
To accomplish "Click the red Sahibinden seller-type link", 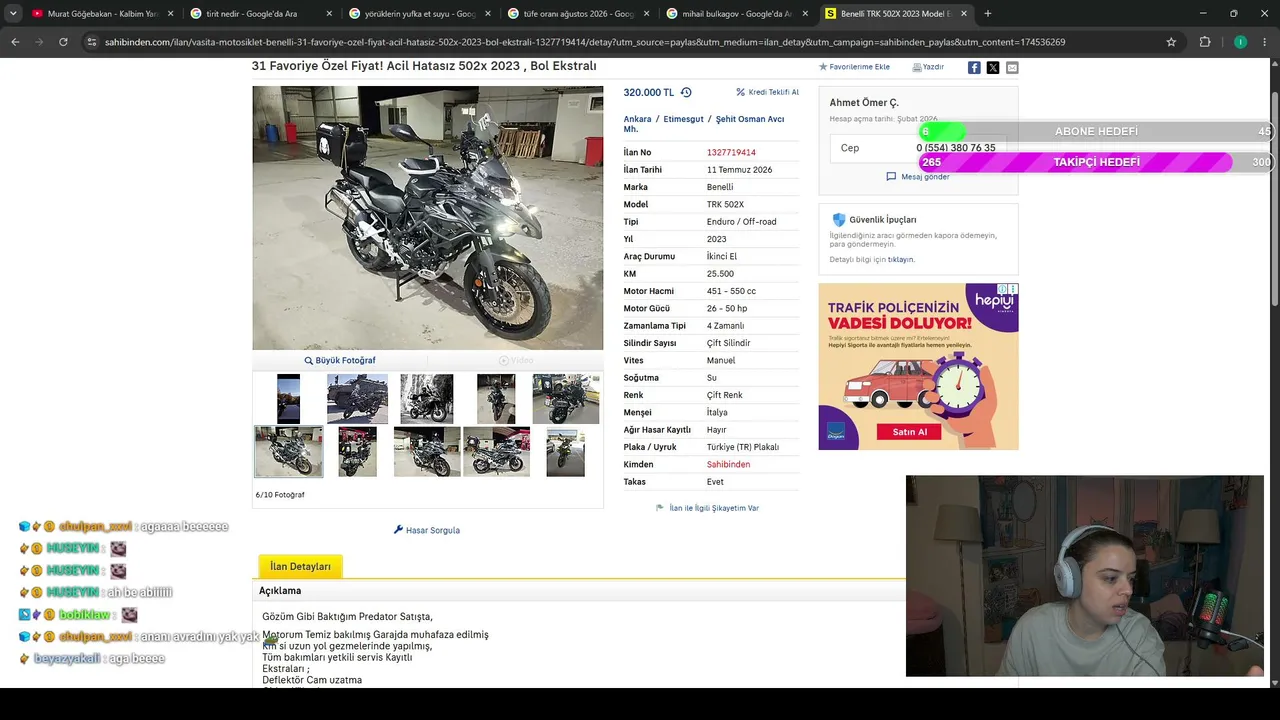I will coord(728,465).
